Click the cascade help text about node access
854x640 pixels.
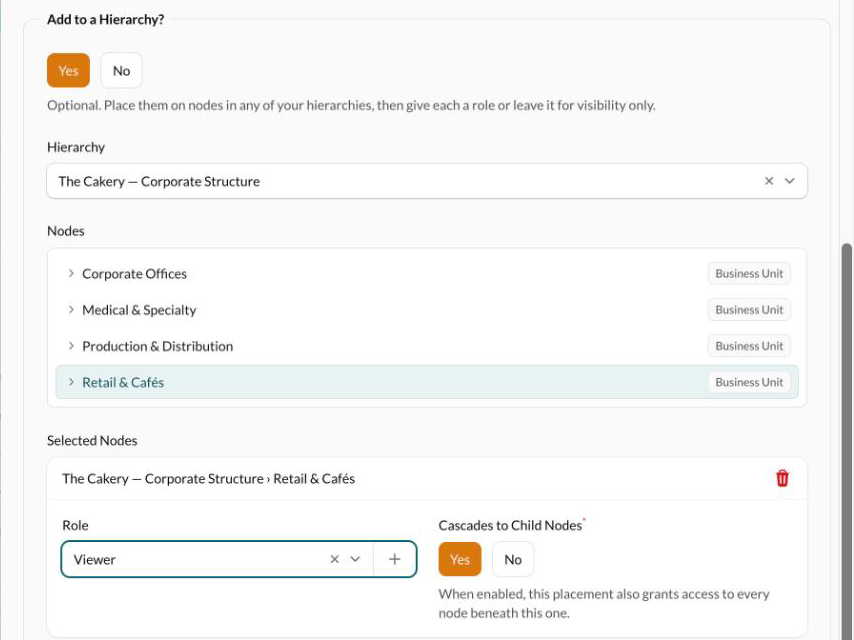coord(604,604)
